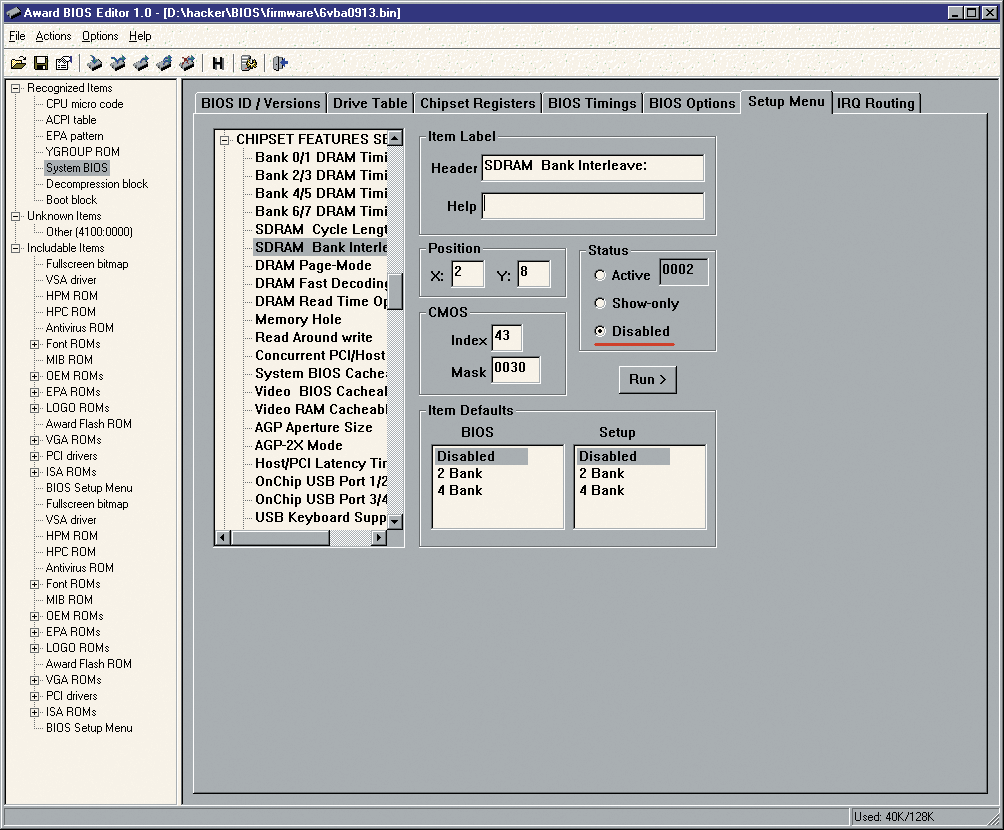Click the Used: 40K/128K status text

click(894, 817)
